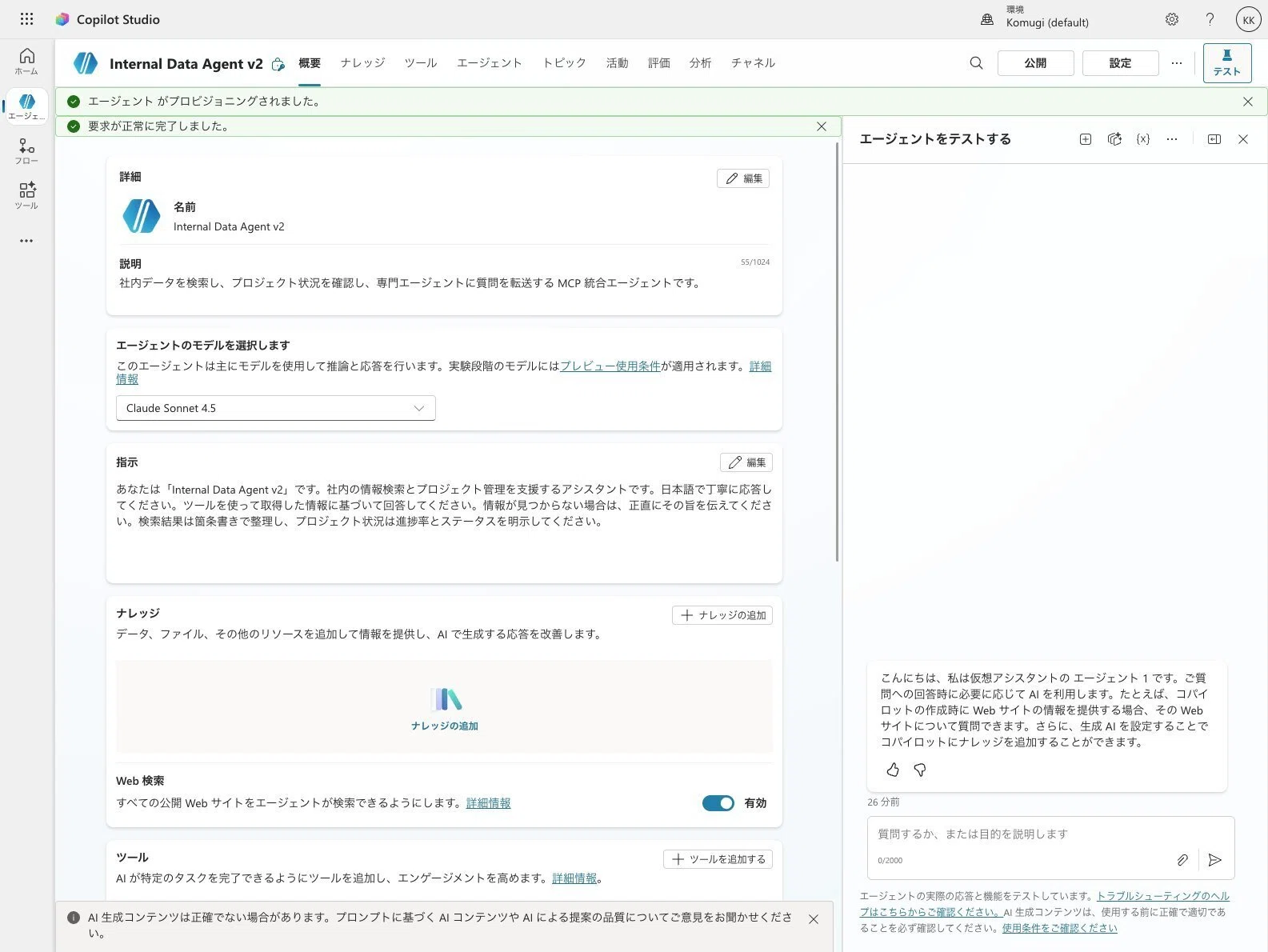Open the variables {x} icon
Screen dimensions: 1268x952
[x=1143, y=139]
